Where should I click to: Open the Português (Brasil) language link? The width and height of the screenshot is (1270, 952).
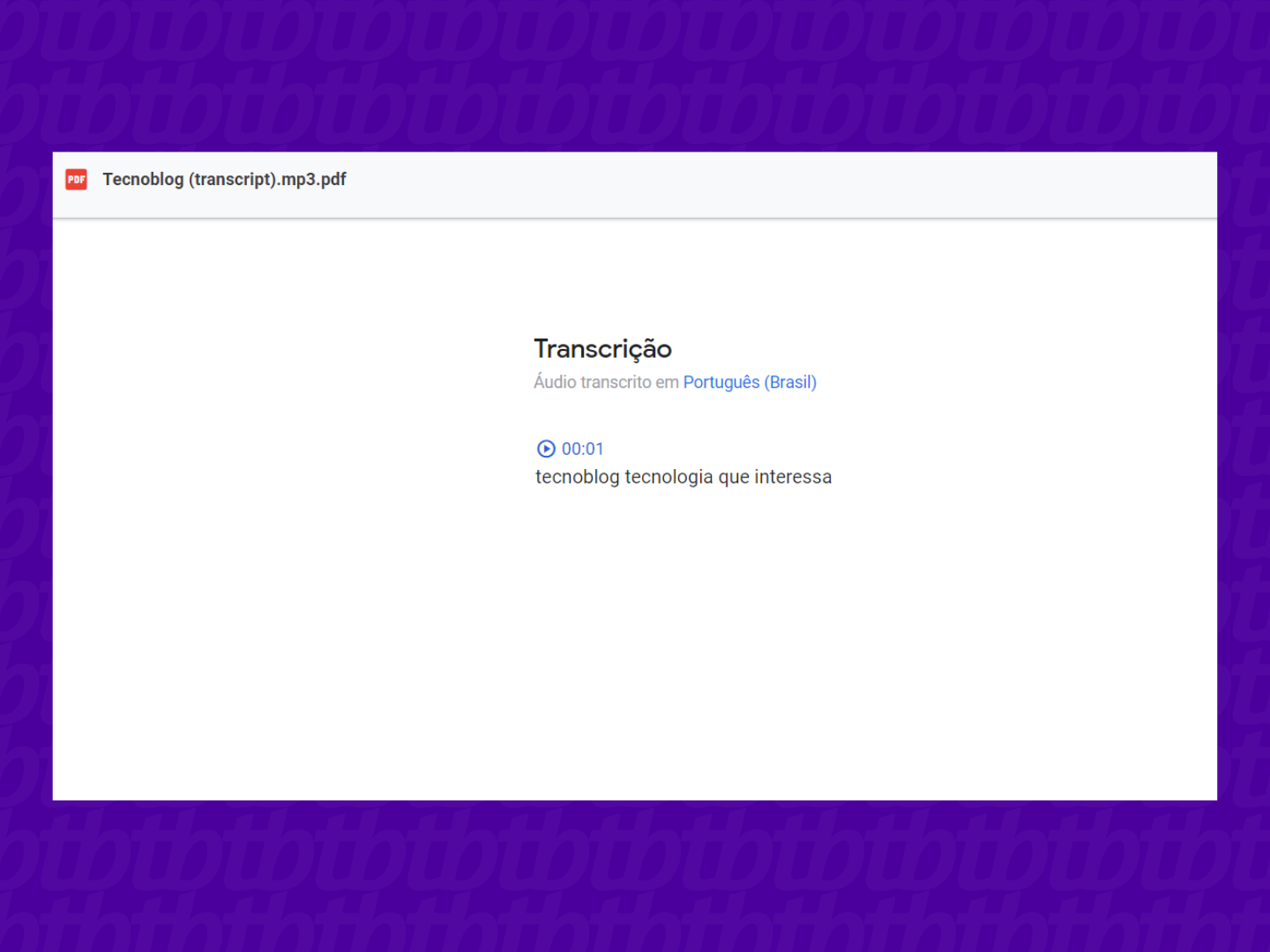pyautogui.click(x=750, y=382)
